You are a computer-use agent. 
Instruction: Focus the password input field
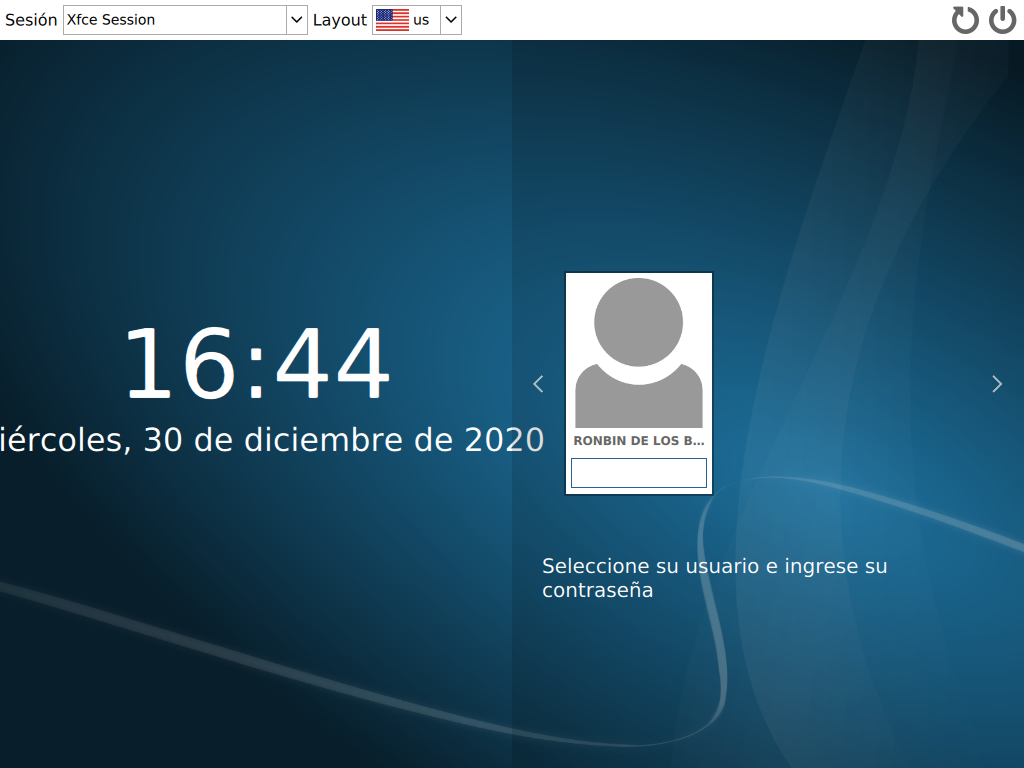(x=639, y=473)
